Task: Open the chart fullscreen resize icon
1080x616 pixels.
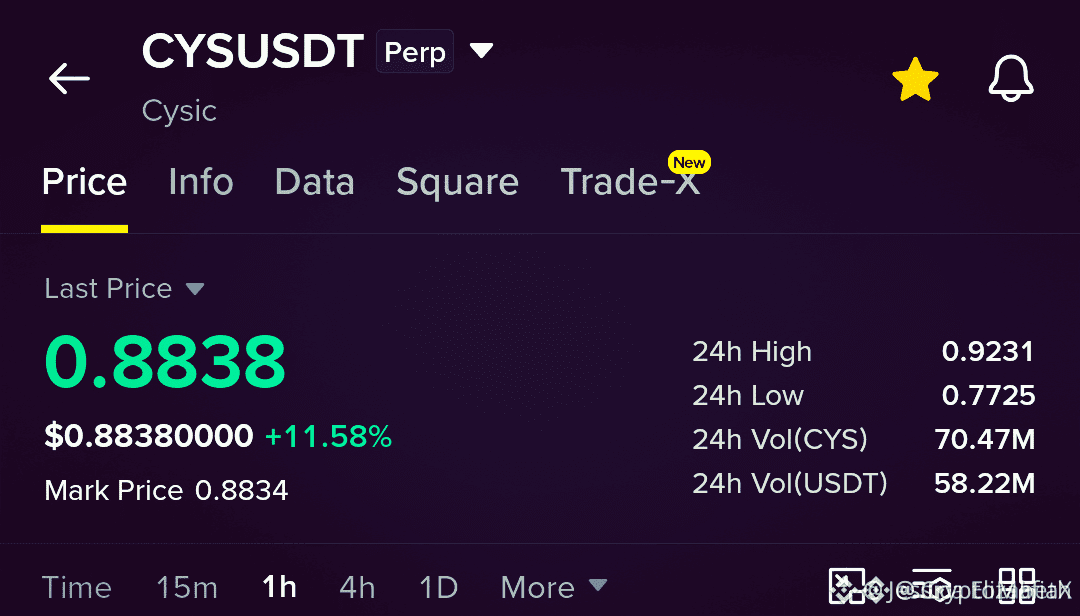Action: pyautogui.click(x=846, y=586)
